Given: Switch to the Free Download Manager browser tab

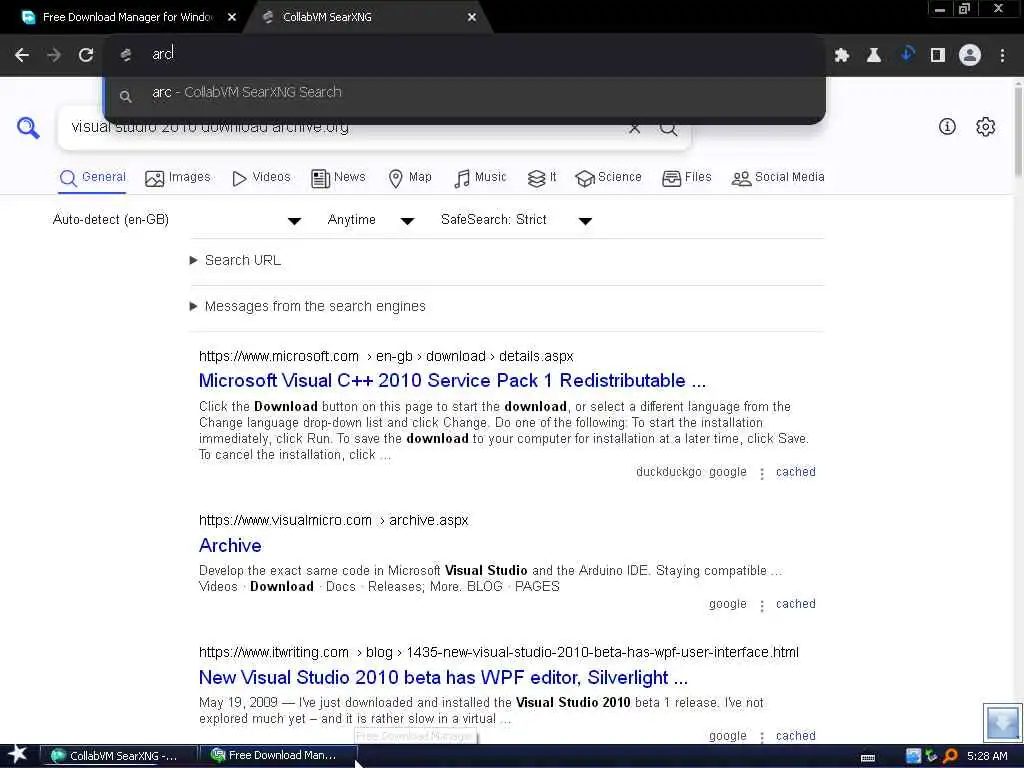Looking at the screenshot, I should tap(127, 17).
